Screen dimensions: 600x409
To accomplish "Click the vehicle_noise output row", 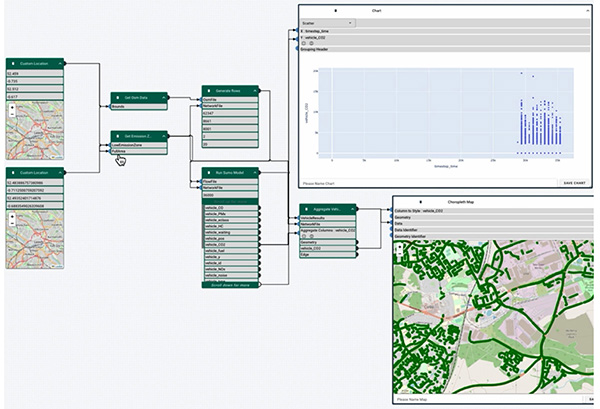I will [232, 275].
